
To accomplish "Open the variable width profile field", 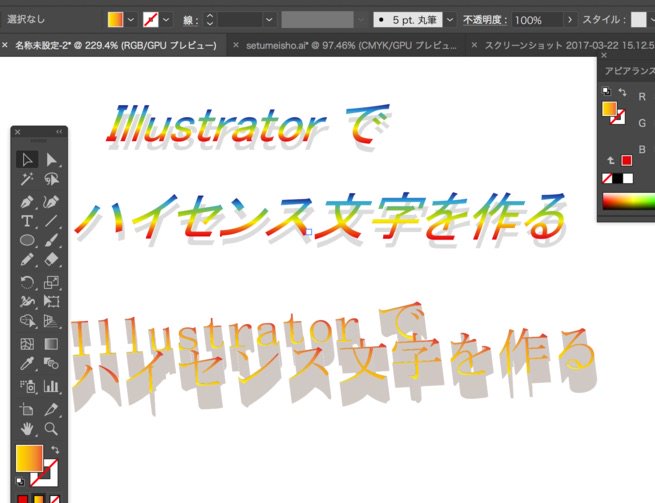I will 317,20.
